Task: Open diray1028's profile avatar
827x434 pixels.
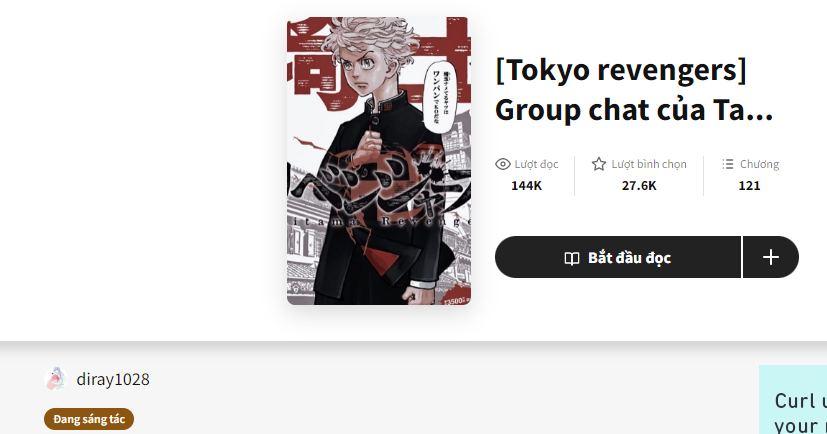Action: coord(55,379)
